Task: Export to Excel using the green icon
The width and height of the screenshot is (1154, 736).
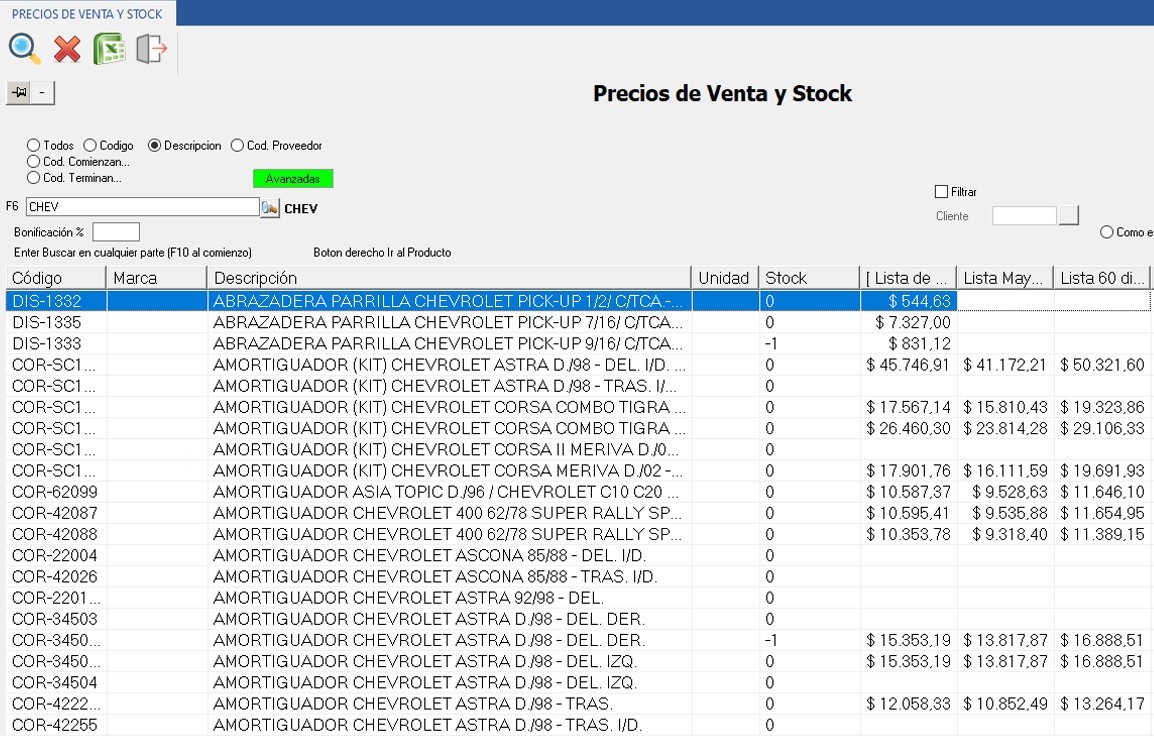Action: click(109, 49)
